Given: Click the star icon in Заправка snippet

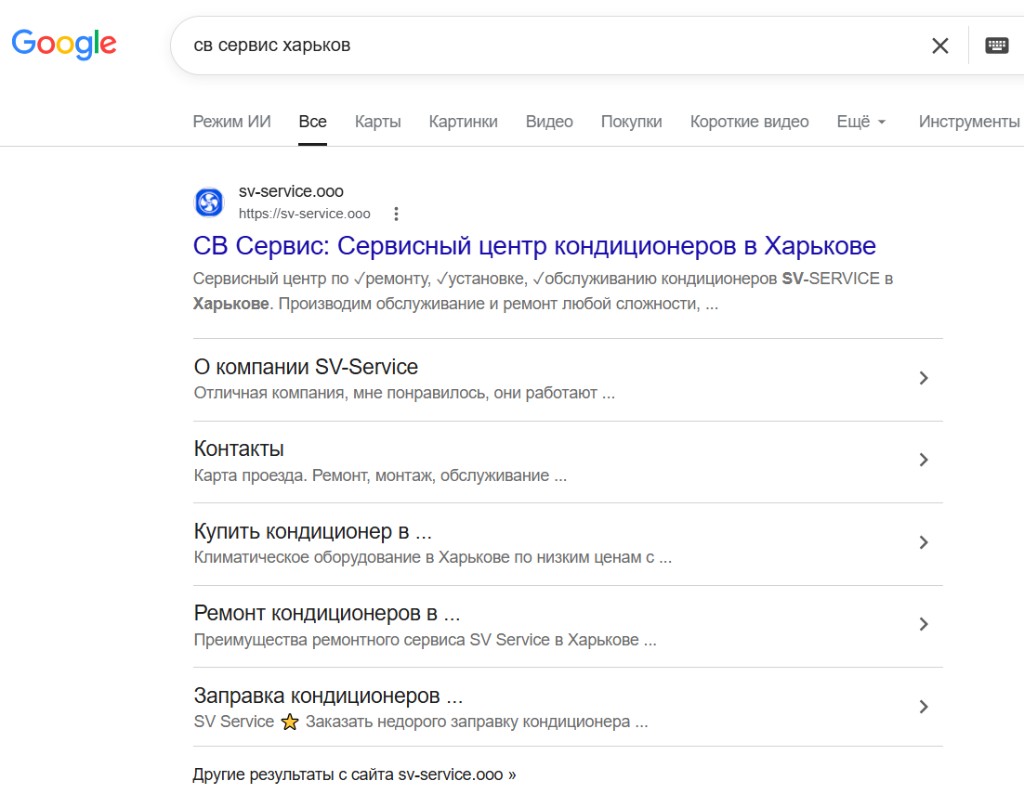Looking at the screenshot, I should pos(290,721).
